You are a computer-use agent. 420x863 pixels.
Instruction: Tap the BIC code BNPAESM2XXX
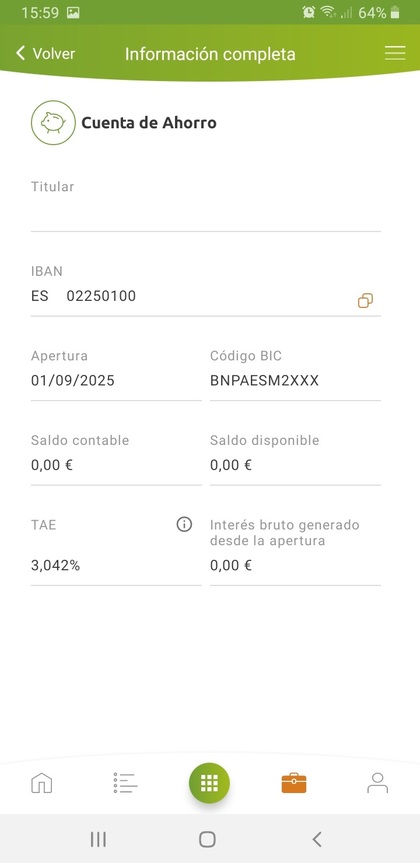pos(264,381)
